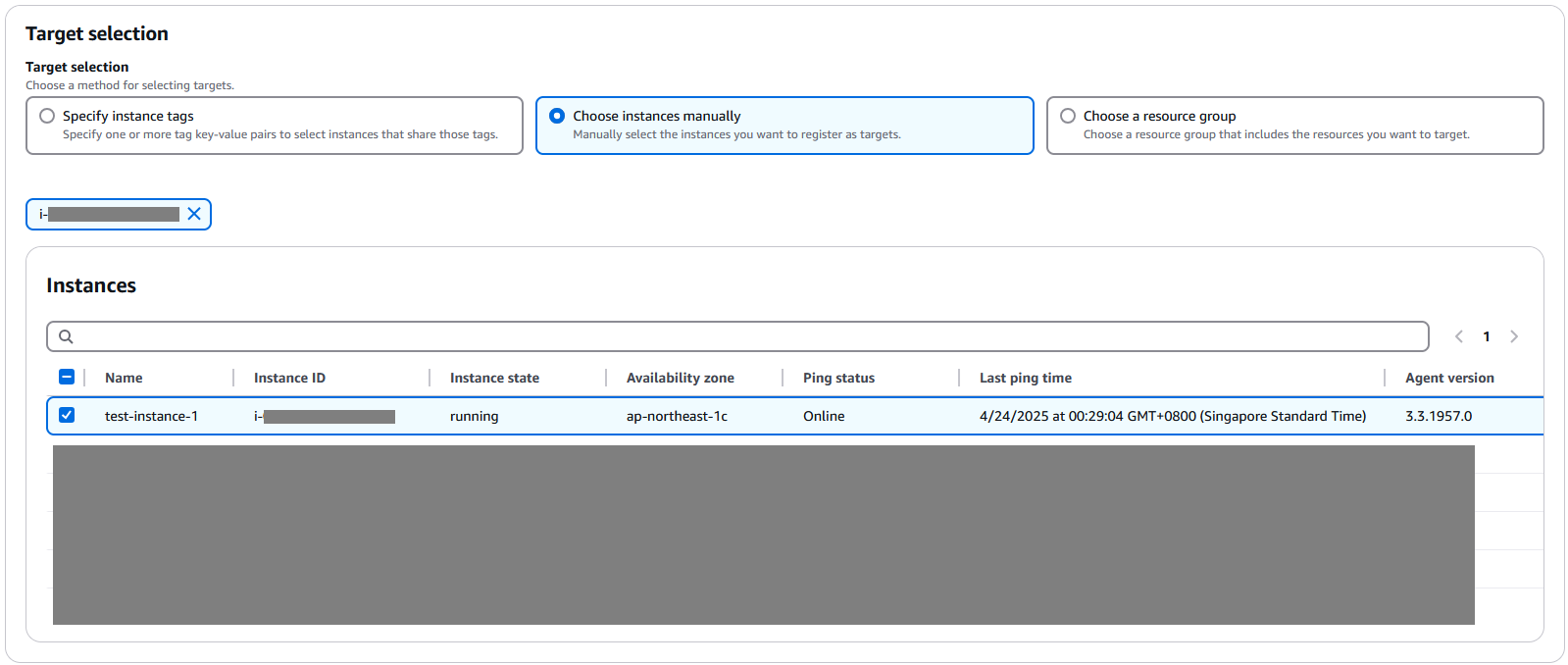Sort by the Ping status column header
Image resolution: width=1568 pixels, height=665 pixels.
coord(838,378)
